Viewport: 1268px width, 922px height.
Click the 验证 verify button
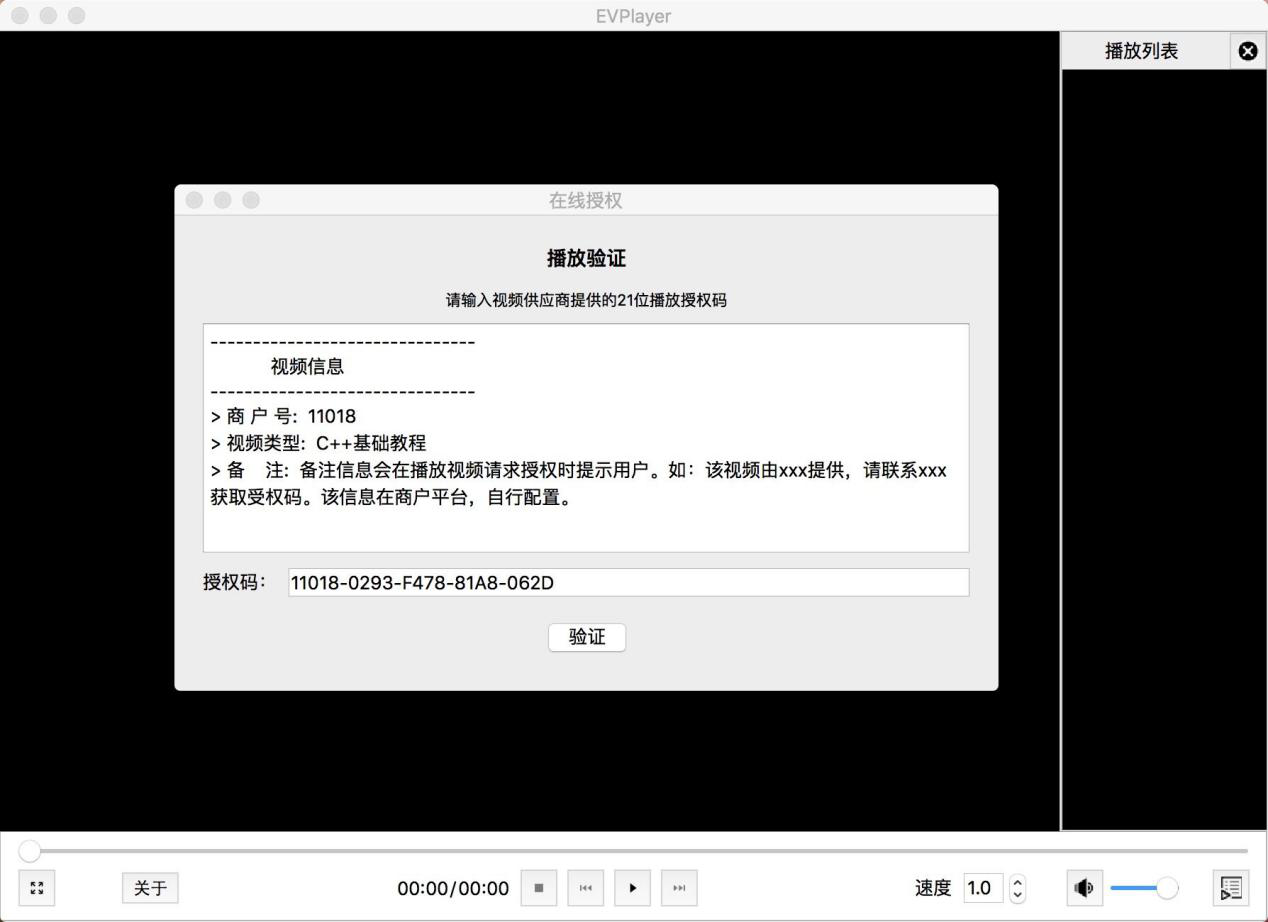coord(587,637)
